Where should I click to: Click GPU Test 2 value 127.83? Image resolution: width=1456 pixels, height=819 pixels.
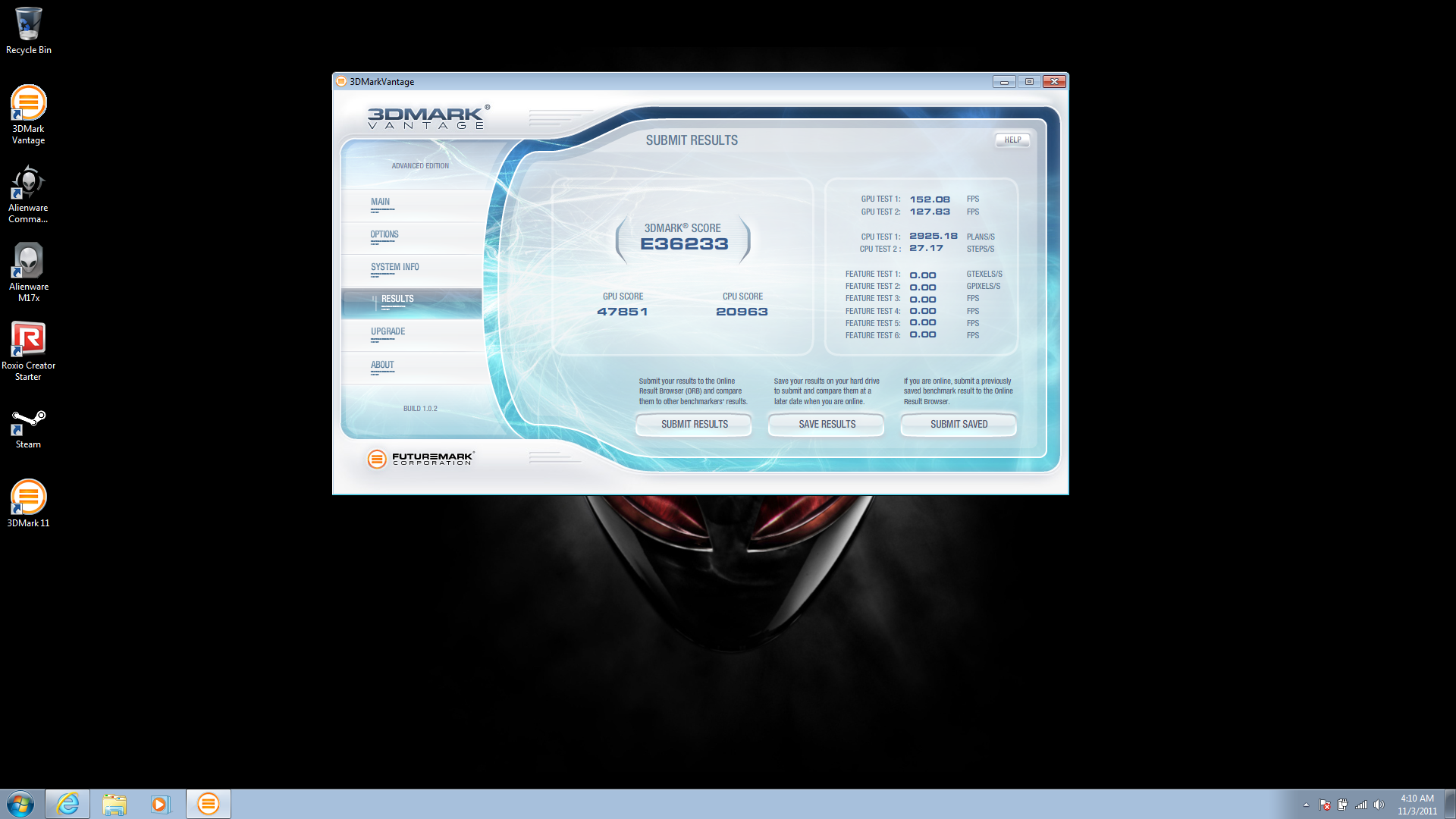(930, 212)
